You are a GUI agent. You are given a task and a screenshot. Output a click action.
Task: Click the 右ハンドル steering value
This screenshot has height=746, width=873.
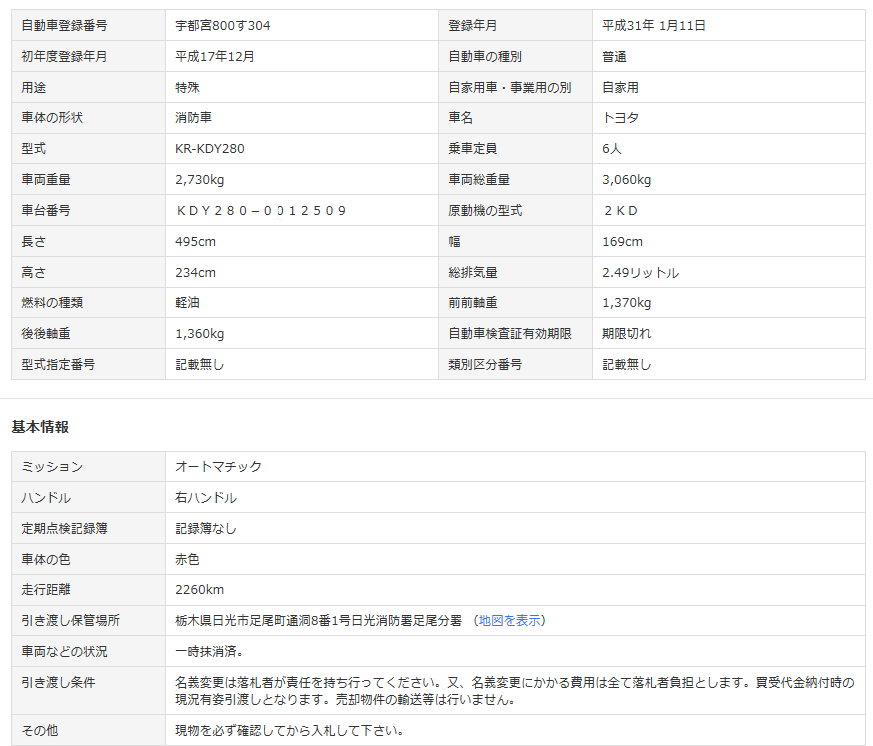pyautogui.click(x=205, y=498)
